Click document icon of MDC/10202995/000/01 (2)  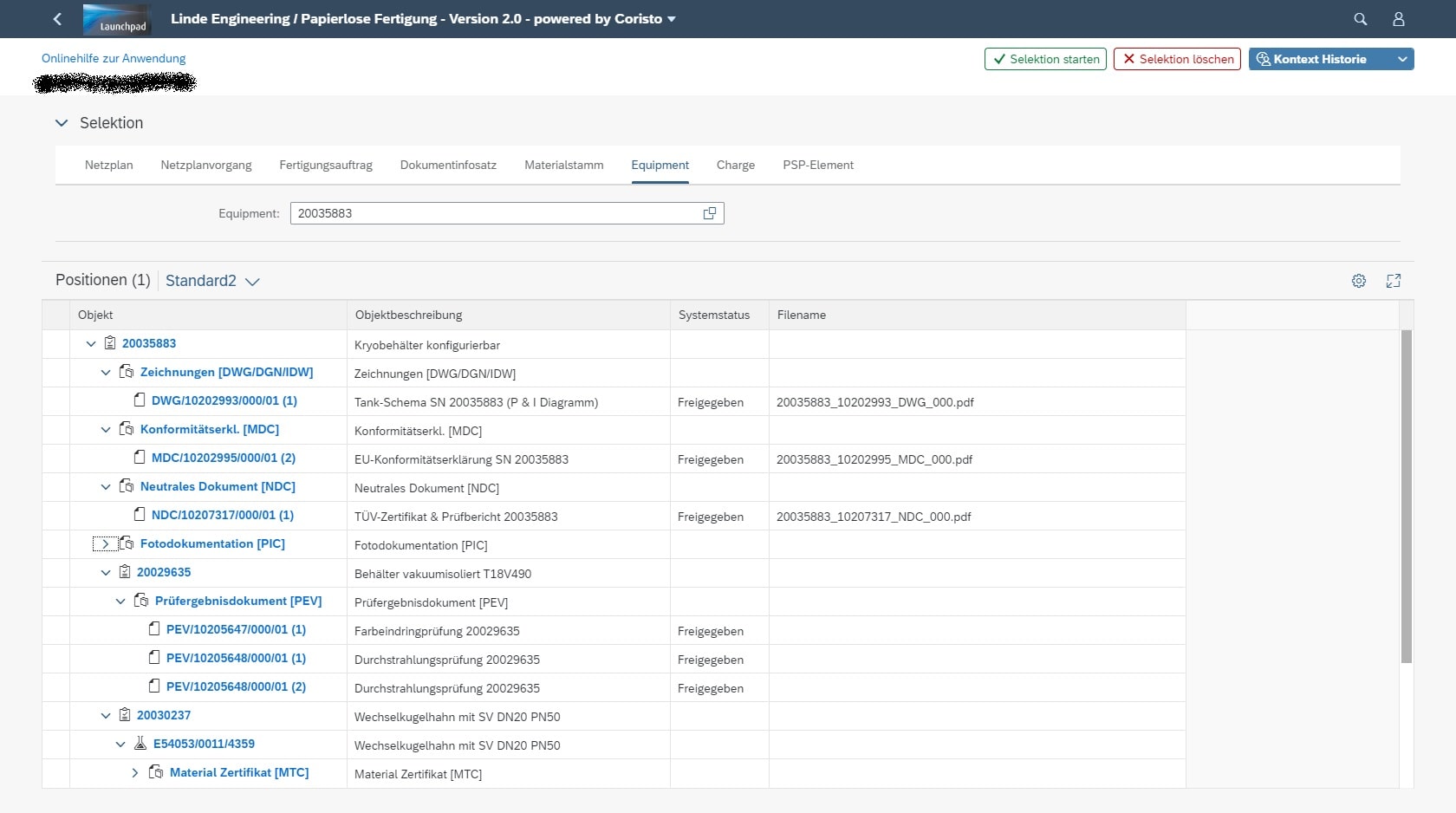tap(140, 458)
